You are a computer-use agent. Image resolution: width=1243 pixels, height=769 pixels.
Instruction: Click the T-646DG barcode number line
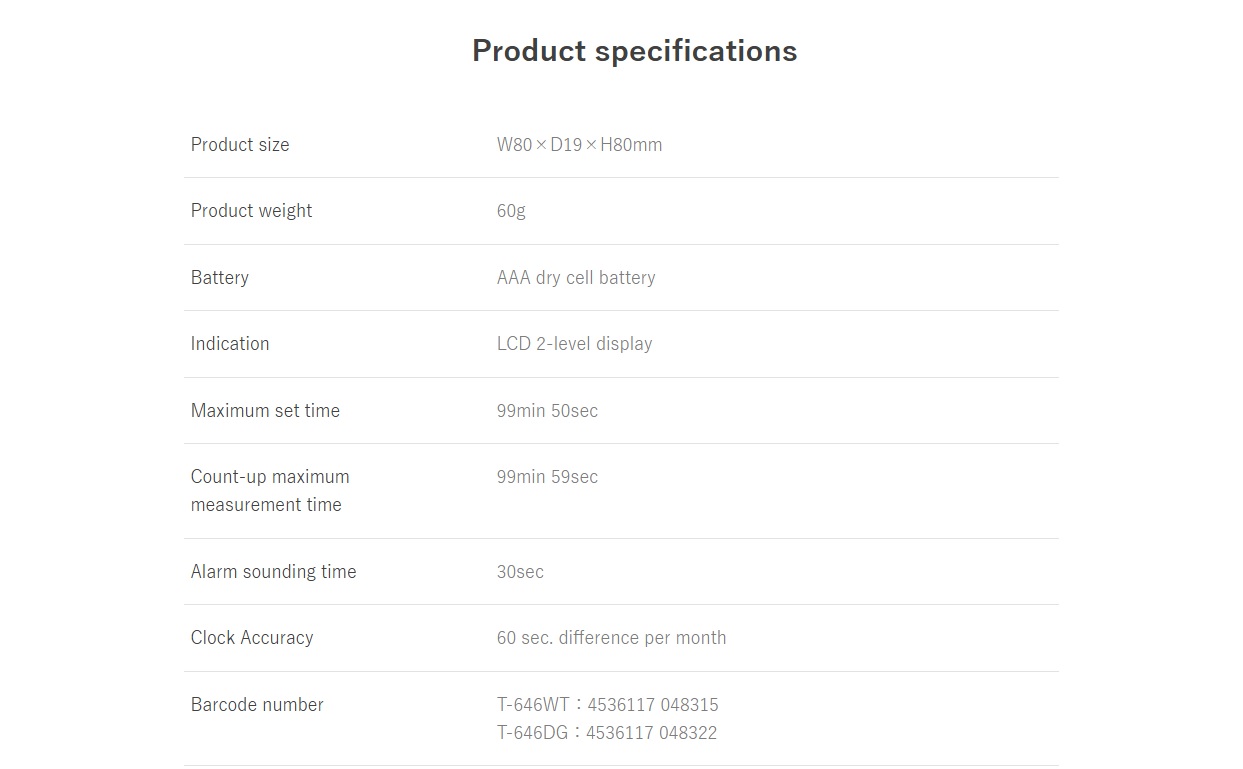click(606, 733)
